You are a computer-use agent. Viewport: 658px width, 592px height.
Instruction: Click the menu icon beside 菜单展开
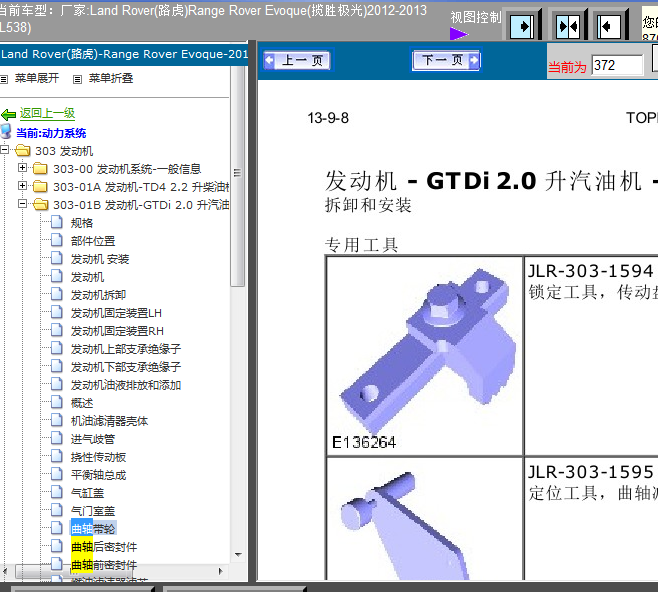[x=4, y=79]
